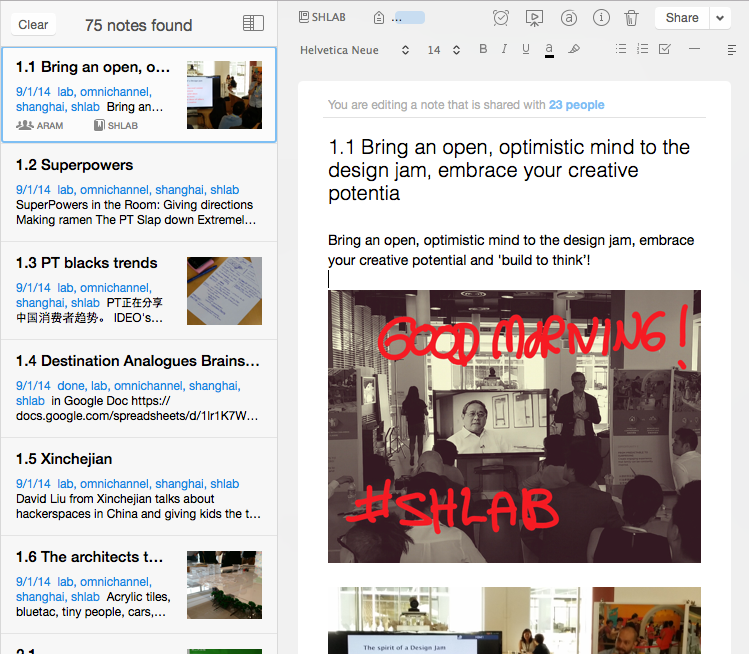
Task: Open note info icon
Action: pyautogui.click(x=601, y=18)
